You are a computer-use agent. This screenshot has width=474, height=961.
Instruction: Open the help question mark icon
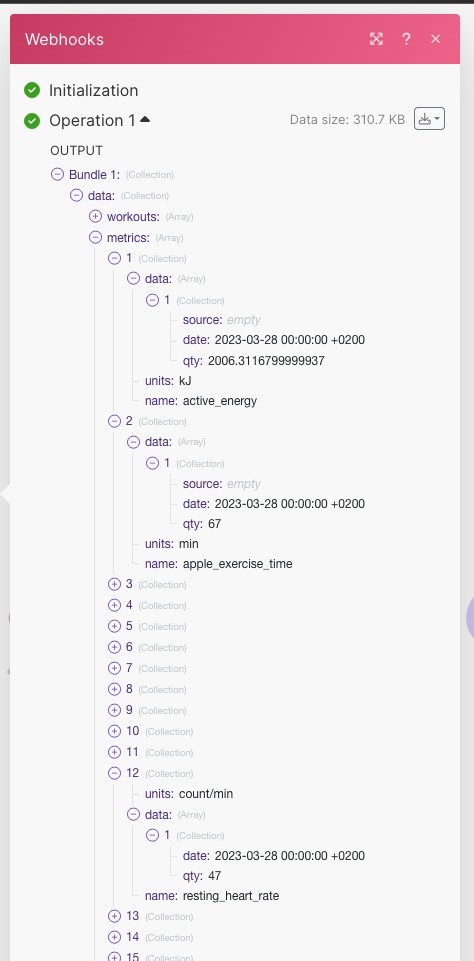[406, 39]
